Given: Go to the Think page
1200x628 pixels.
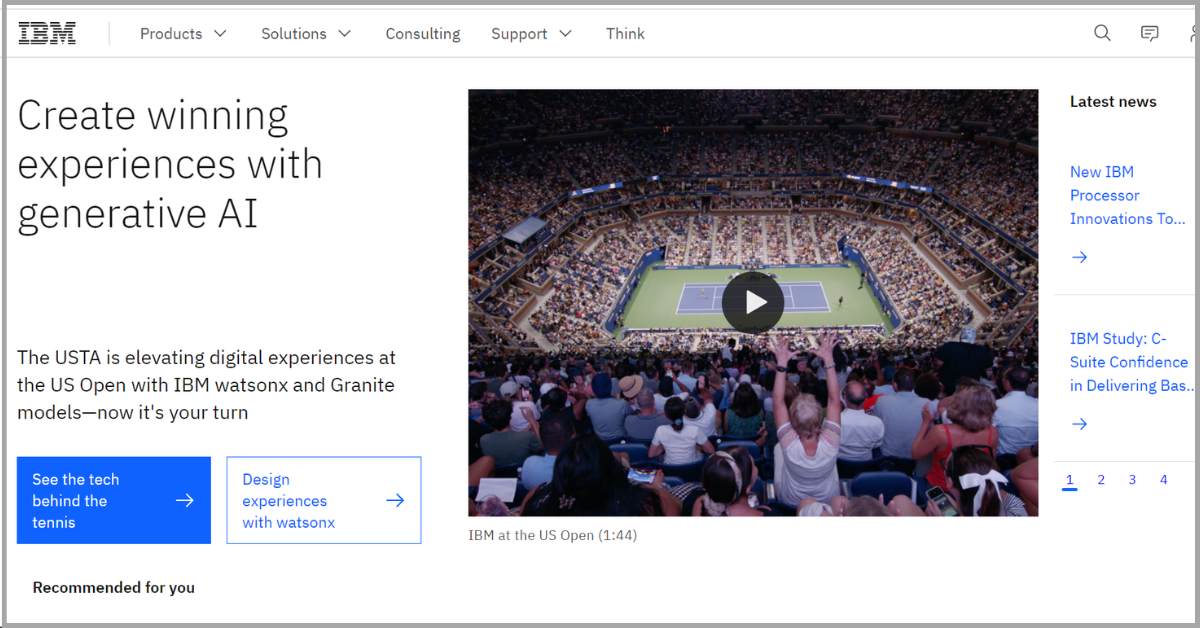Looking at the screenshot, I should coord(625,33).
